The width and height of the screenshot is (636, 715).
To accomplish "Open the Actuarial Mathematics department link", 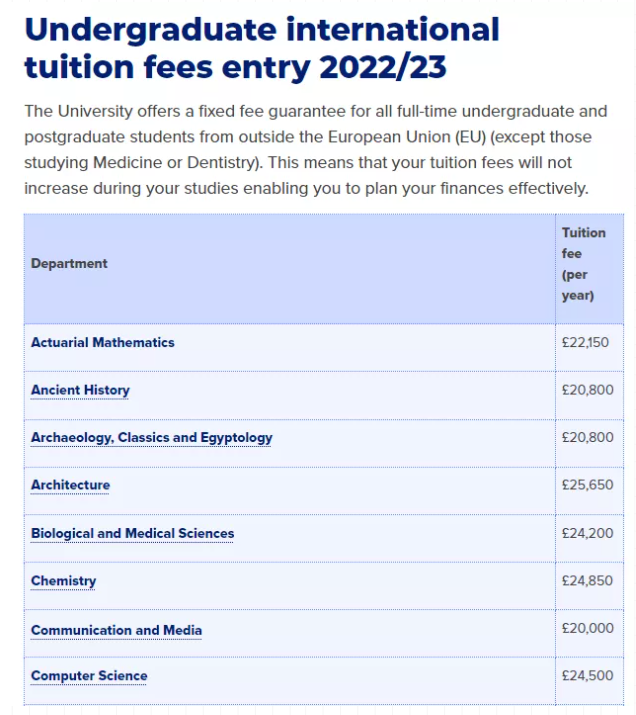I will (x=102, y=342).
